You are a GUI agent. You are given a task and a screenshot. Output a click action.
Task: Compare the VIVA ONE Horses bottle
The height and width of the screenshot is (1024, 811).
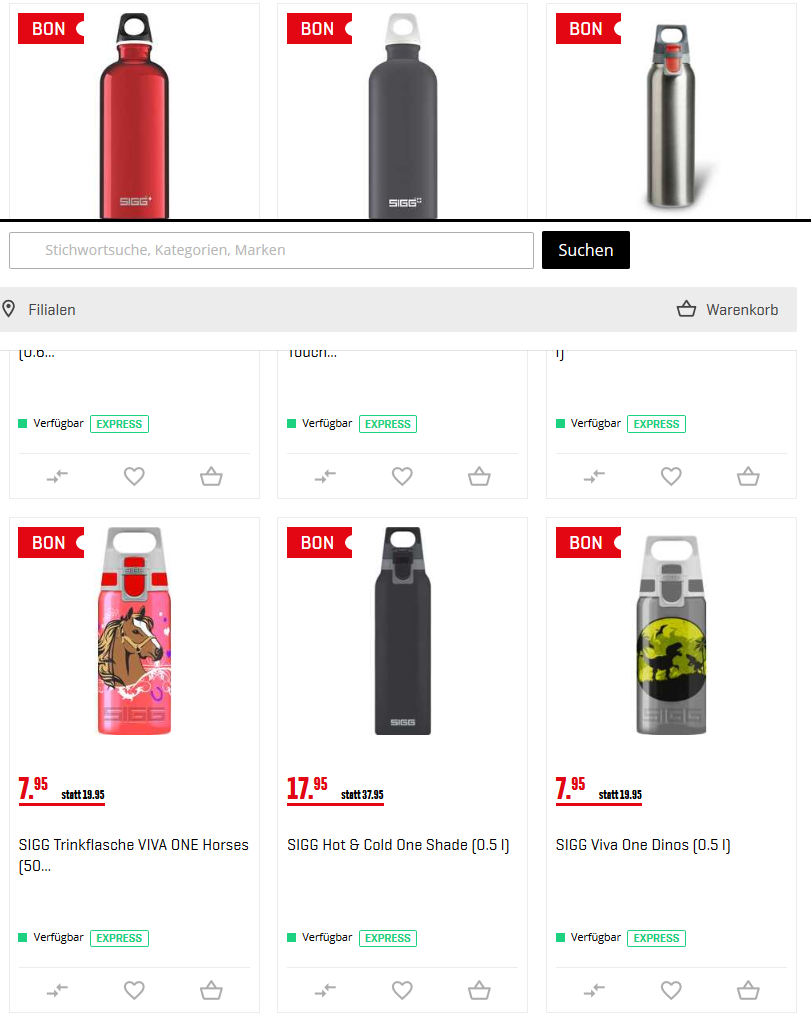pyautogui.click(x=57, y=991)
